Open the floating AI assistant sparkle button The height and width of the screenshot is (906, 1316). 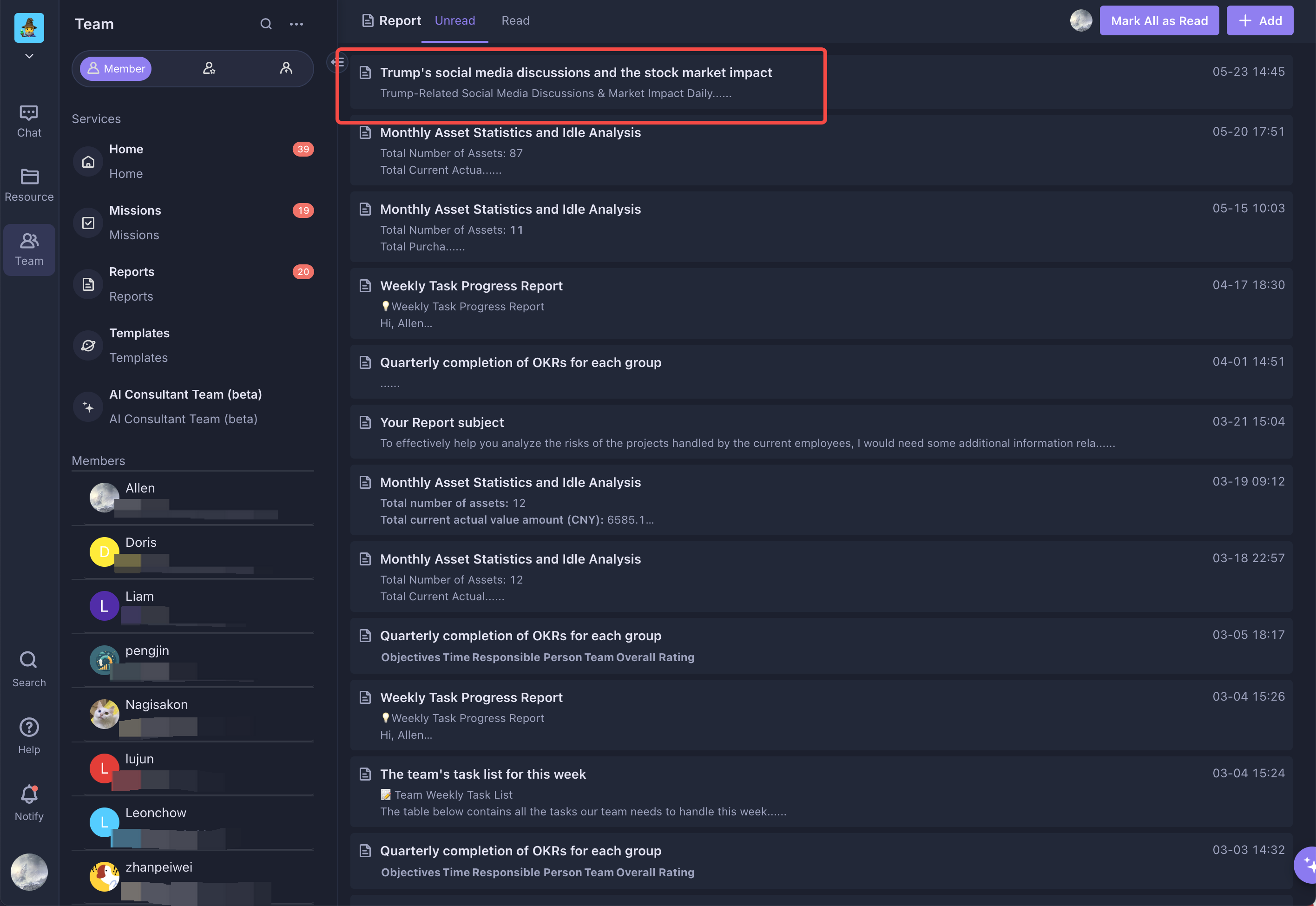coord(1306,865)
